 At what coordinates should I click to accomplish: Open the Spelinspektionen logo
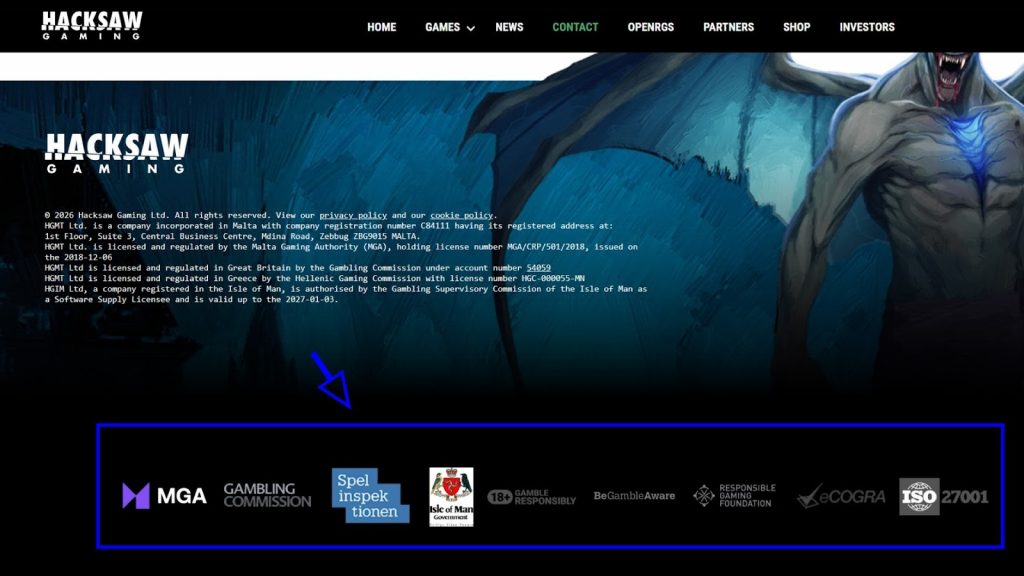click(x=370, y=496)
